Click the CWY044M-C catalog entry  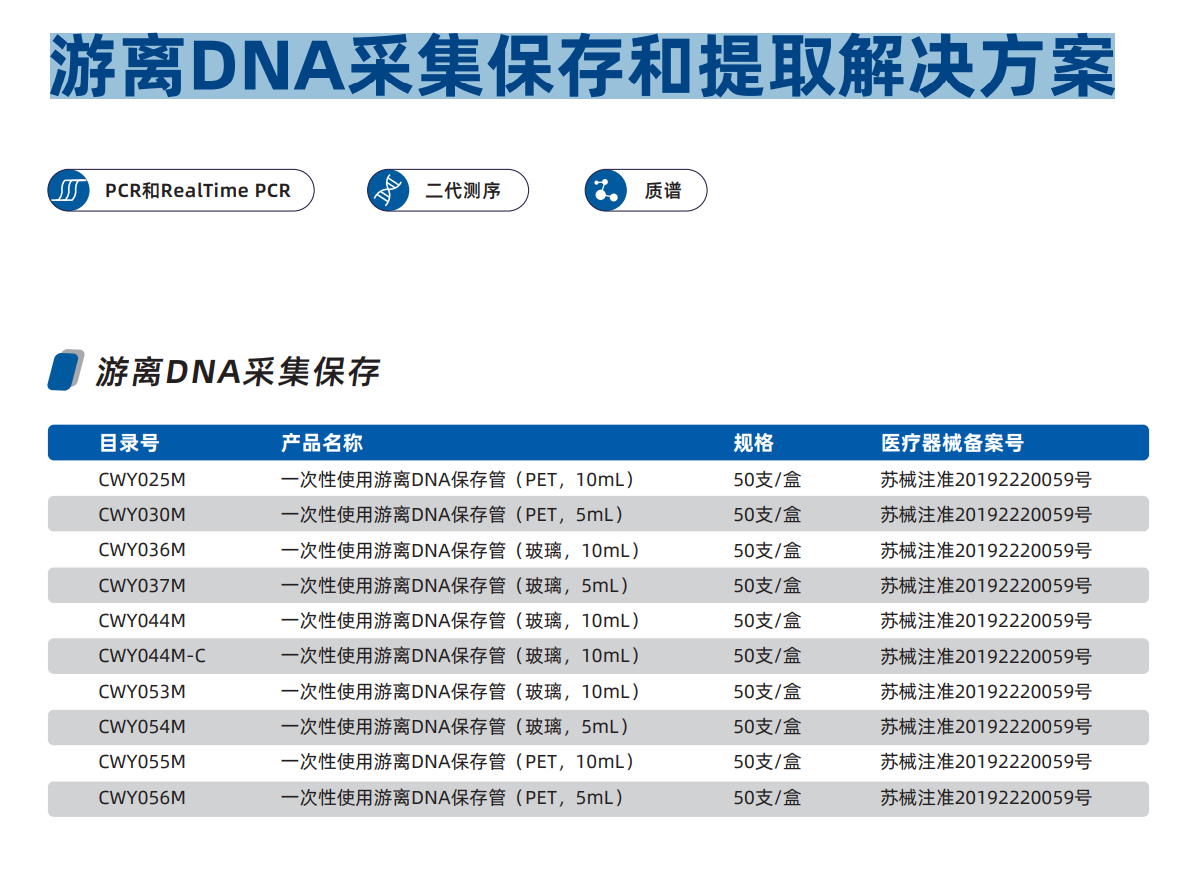152,656
